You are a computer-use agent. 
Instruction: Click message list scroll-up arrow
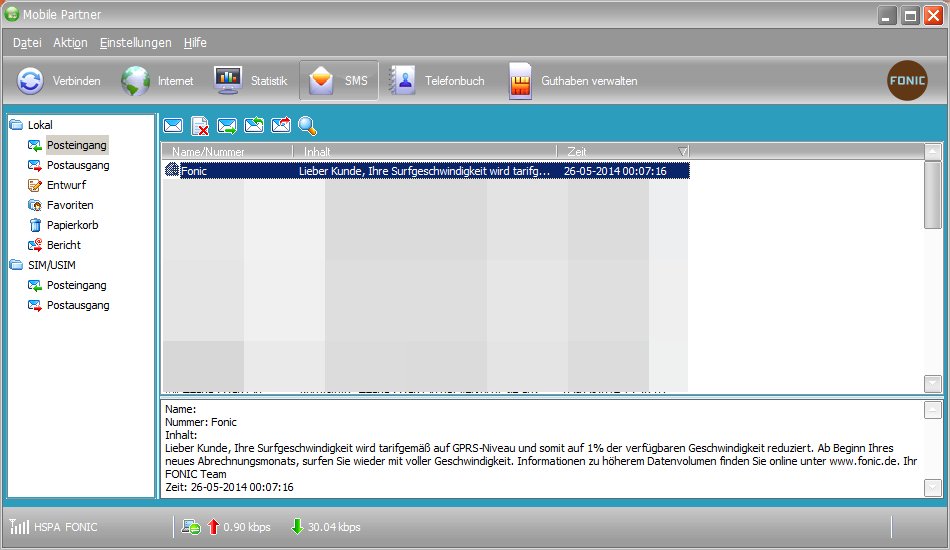tap(933, 151)
